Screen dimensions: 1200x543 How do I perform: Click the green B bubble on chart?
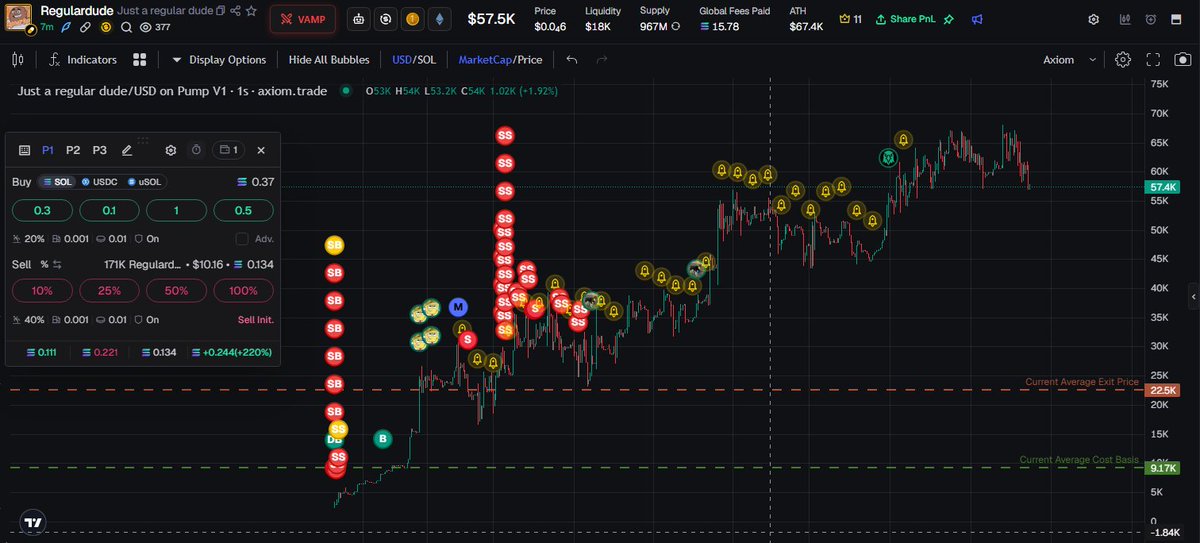[x=382, y=438]
